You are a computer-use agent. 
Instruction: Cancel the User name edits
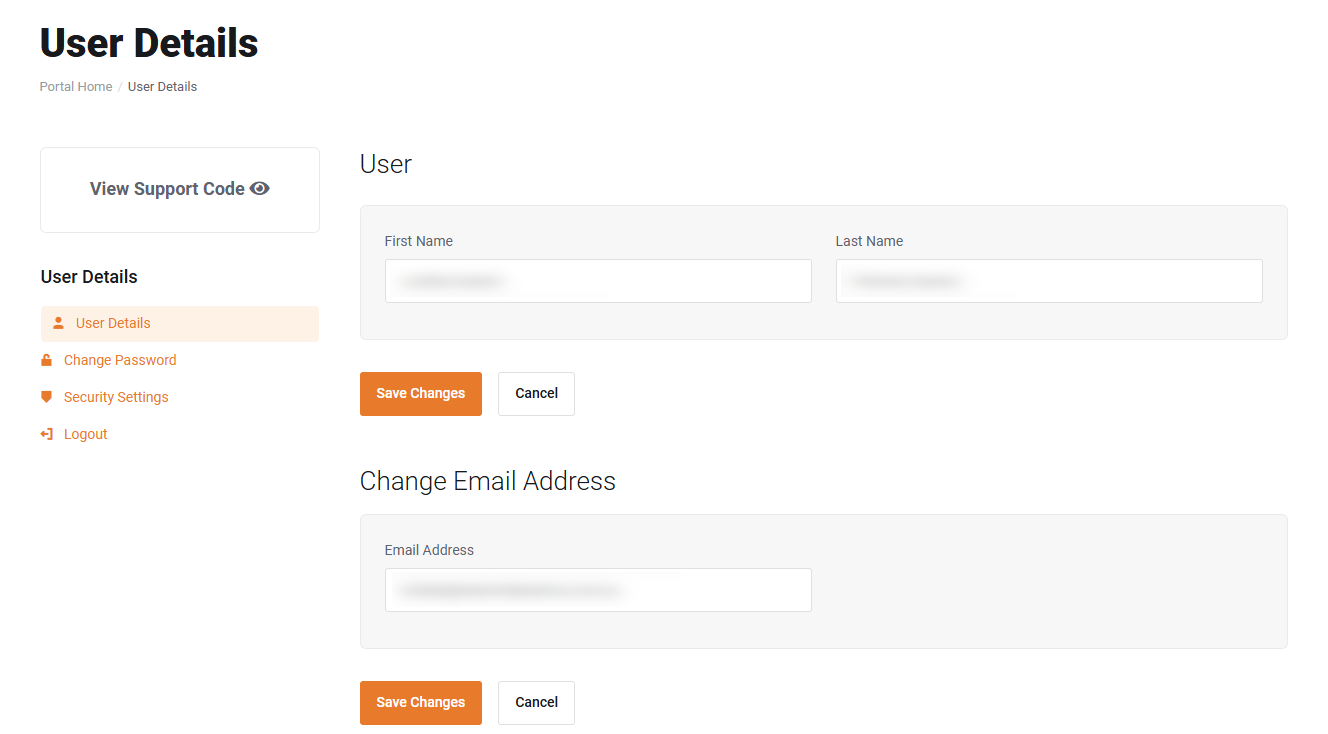[536, 394]
